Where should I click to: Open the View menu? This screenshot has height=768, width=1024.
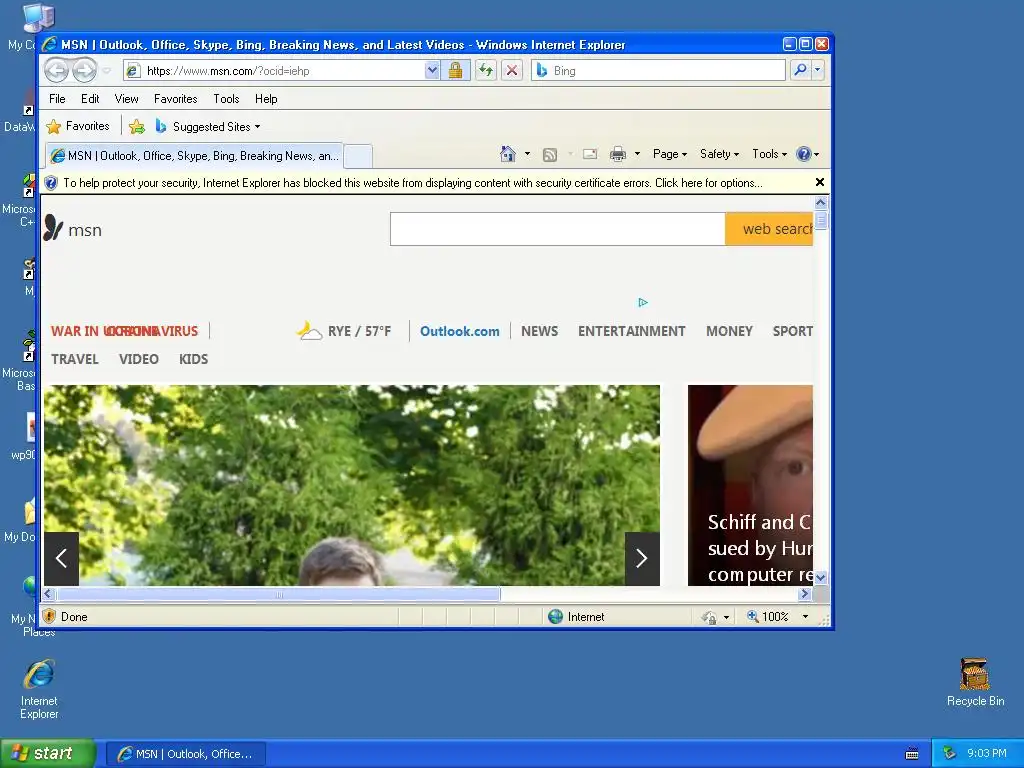coord(126,99)
